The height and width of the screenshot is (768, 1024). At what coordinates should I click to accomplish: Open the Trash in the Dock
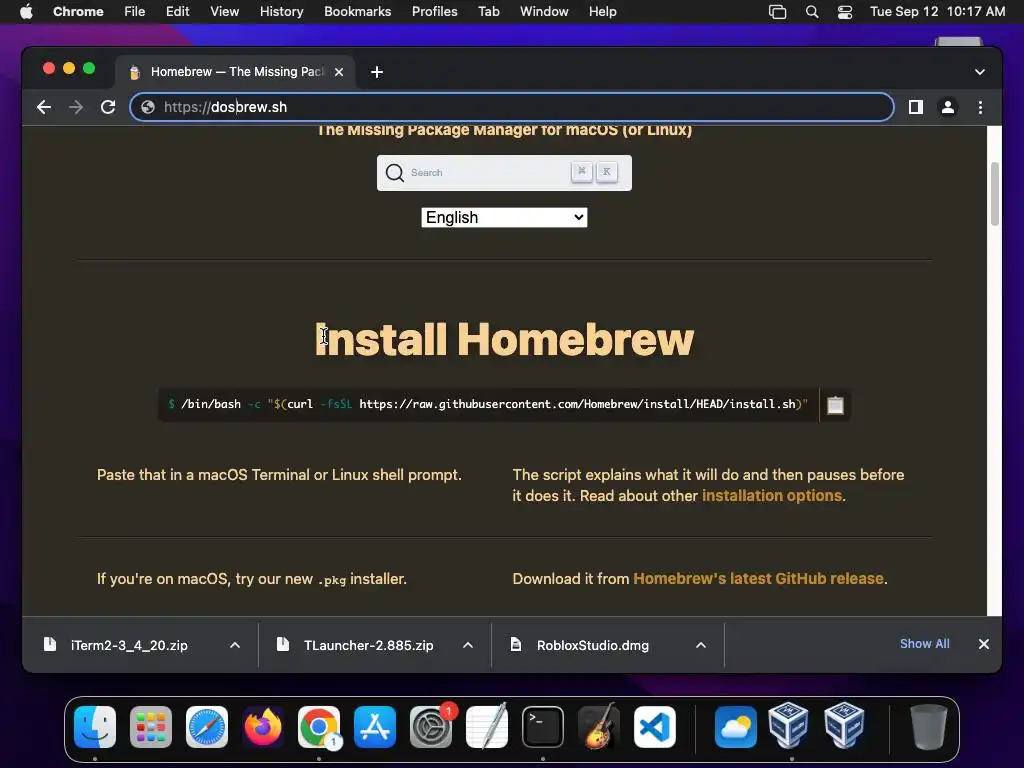pos(928,727)
